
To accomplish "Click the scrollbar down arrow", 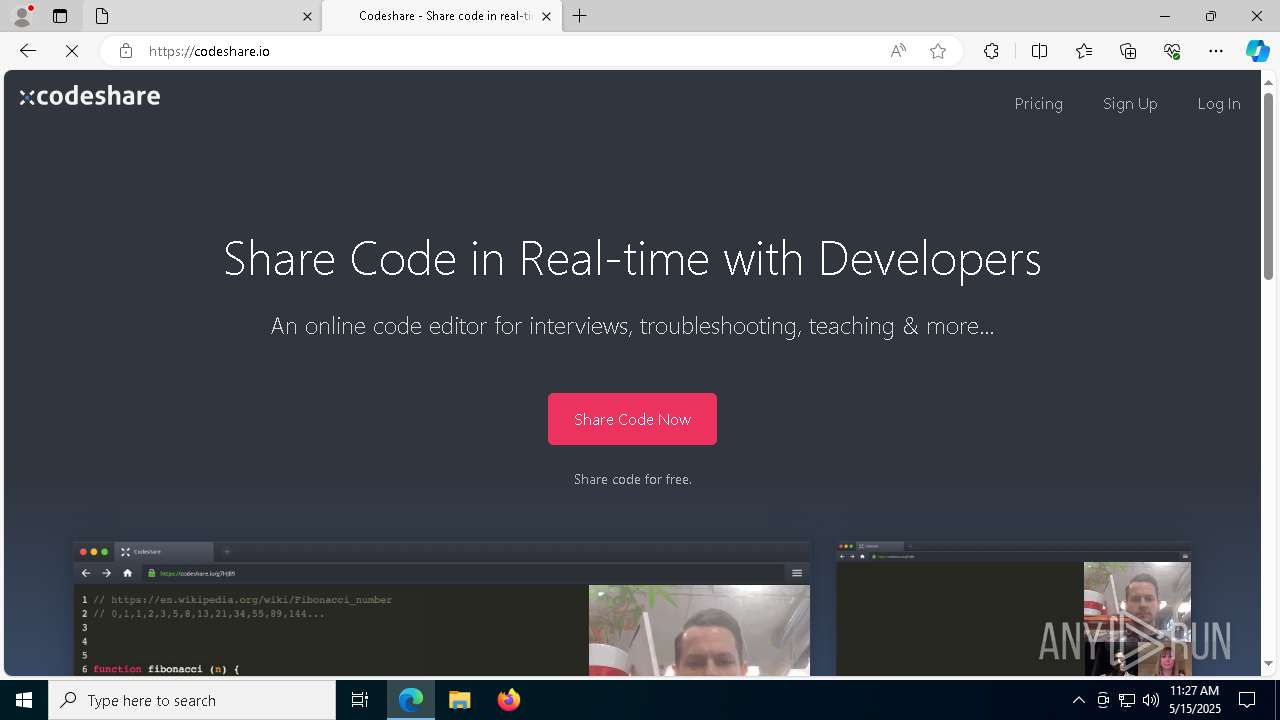I will pyautogui.click(x=1268, y=664).
